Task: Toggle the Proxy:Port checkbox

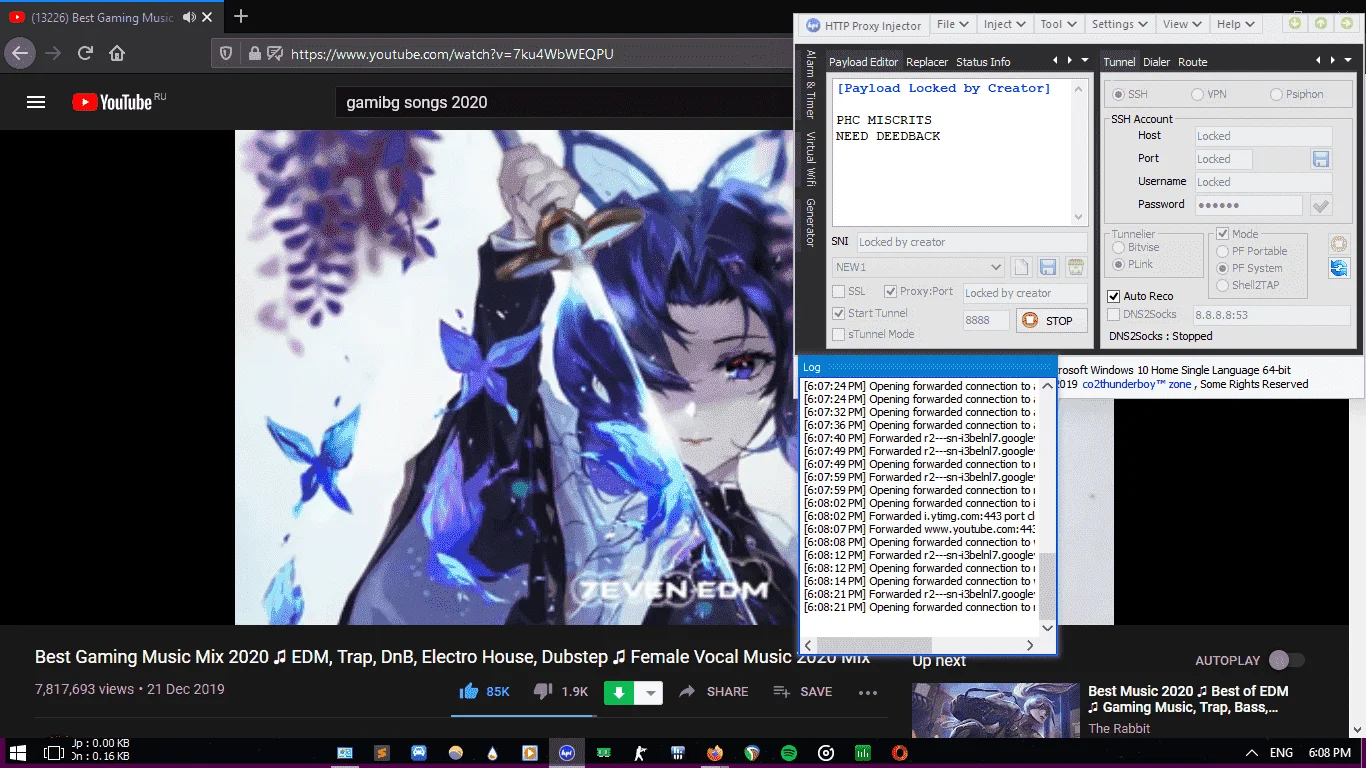Action: click(x=891, y=292)
